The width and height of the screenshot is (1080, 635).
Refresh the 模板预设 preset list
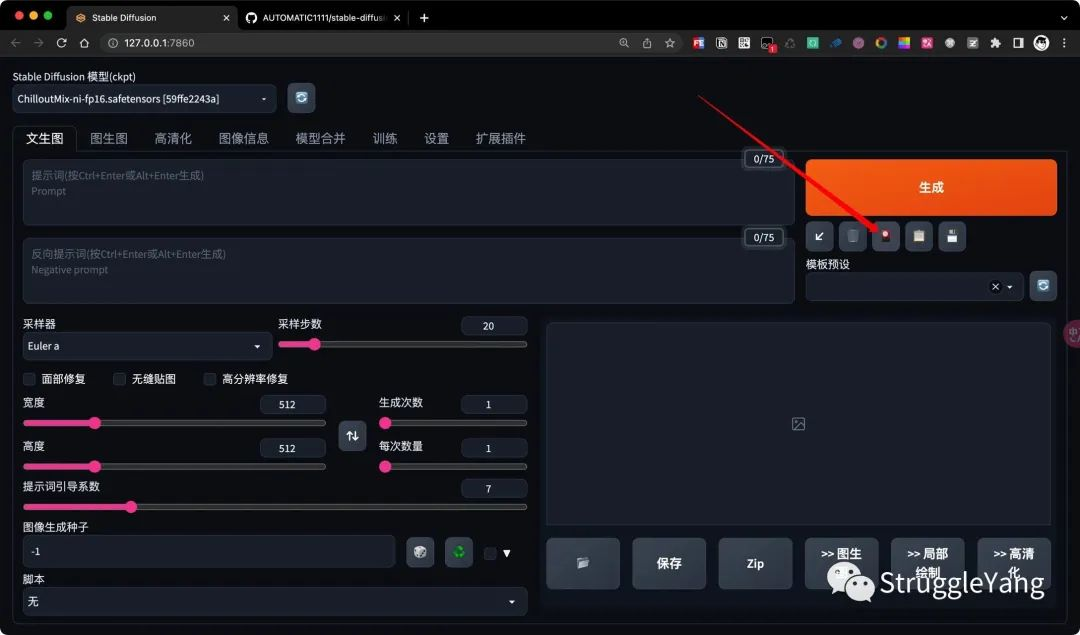[1043, 286]
